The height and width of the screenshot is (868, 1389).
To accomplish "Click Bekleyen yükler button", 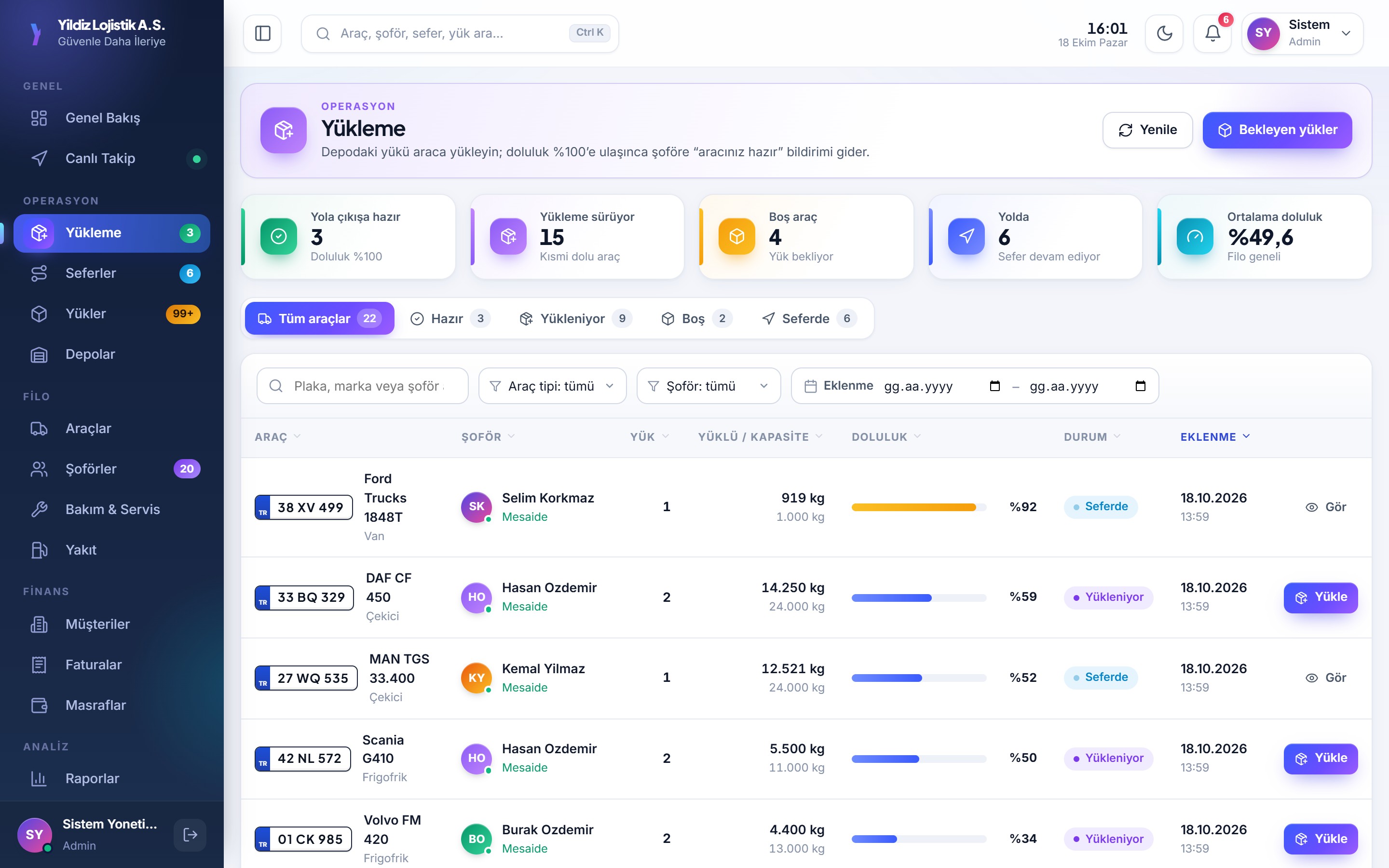I will coord(1277,130).
